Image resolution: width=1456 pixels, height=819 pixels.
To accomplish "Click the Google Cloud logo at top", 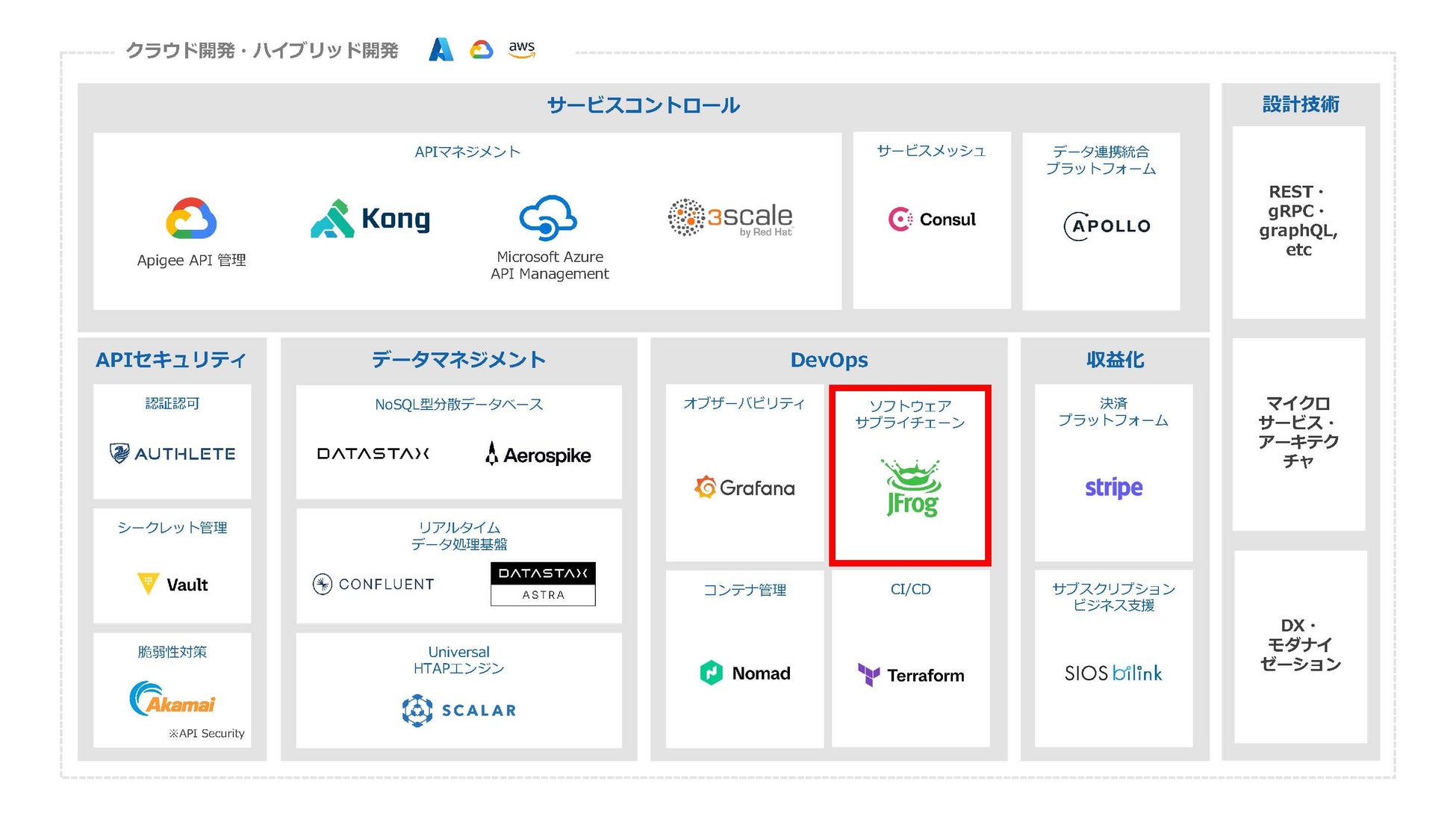I will tap(481, 50).
